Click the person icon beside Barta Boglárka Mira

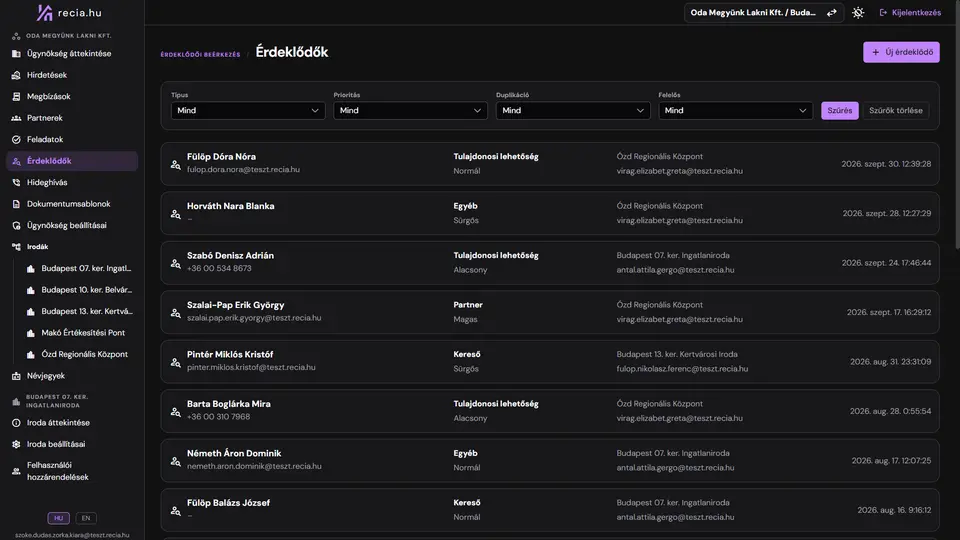tap(176, 412)
